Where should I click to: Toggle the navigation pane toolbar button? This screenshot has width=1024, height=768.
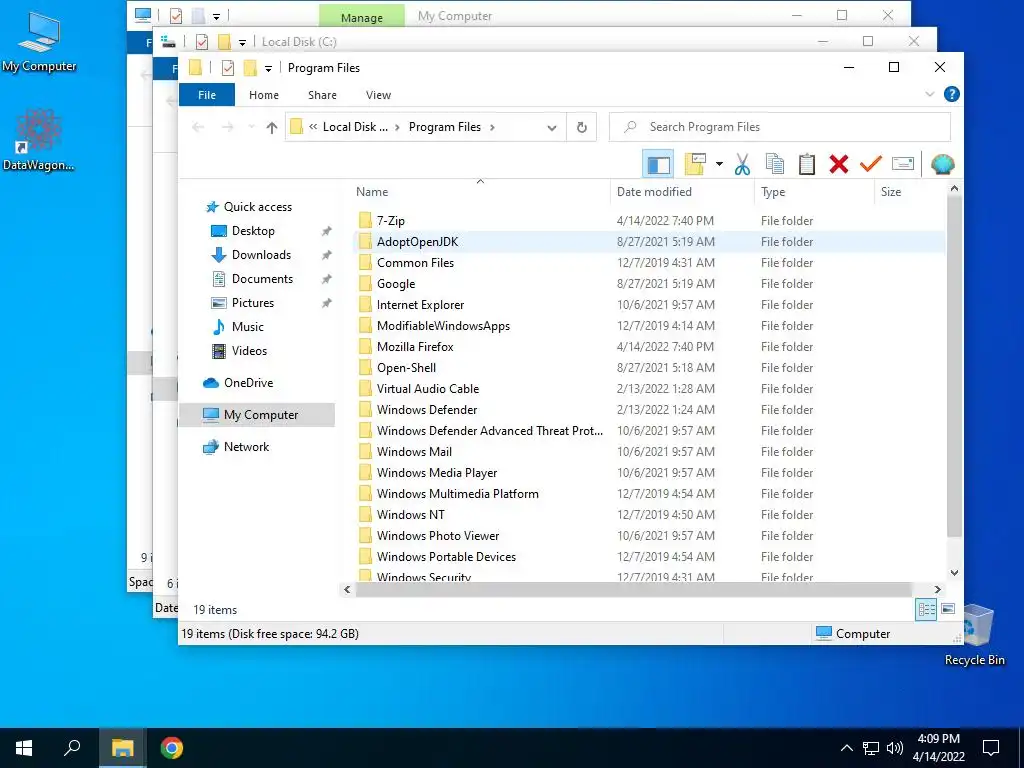tap(658, 164)
